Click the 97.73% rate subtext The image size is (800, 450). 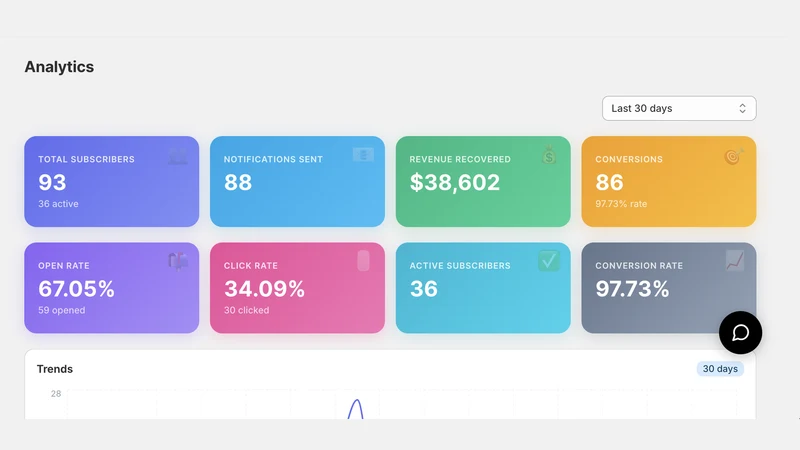coord(621,204)
